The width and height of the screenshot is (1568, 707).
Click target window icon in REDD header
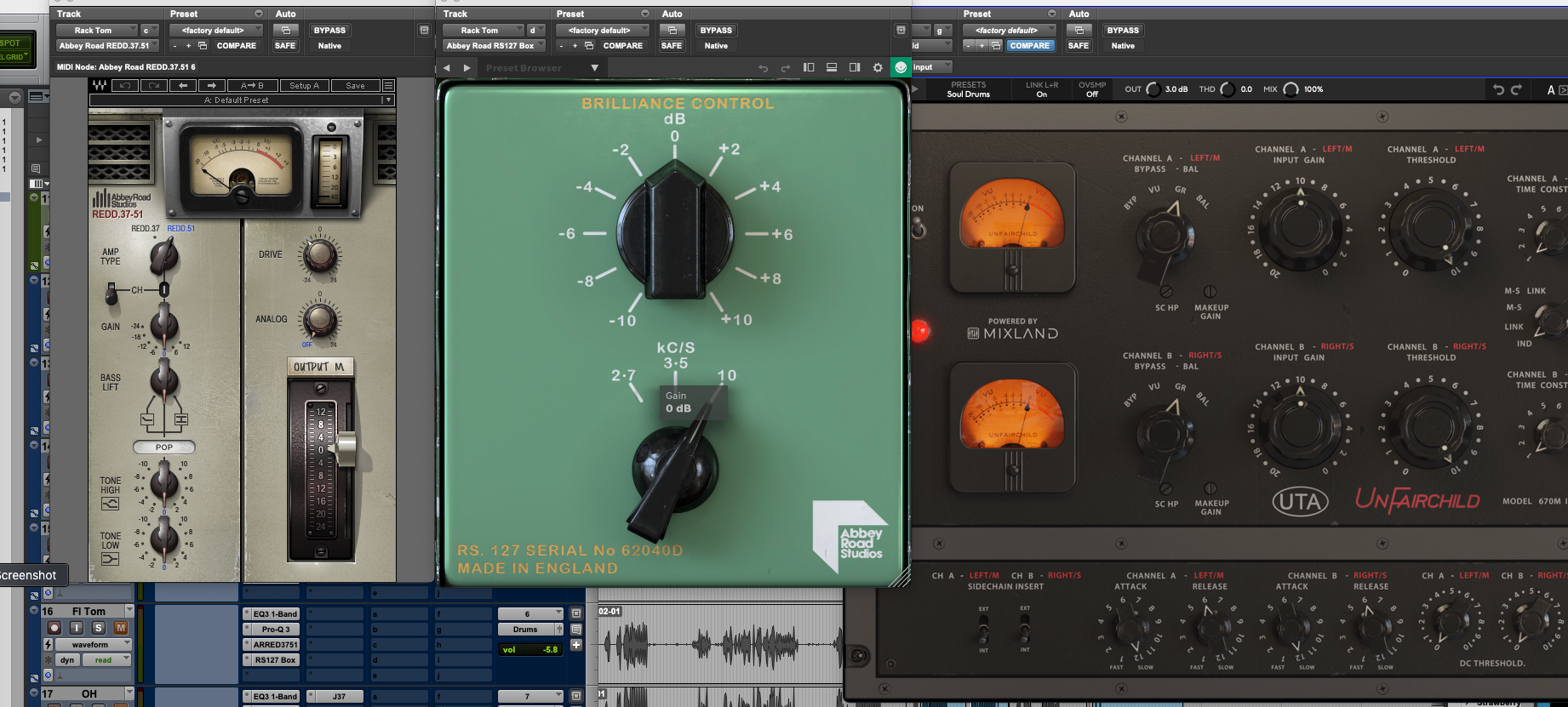(x=424, y=30)
